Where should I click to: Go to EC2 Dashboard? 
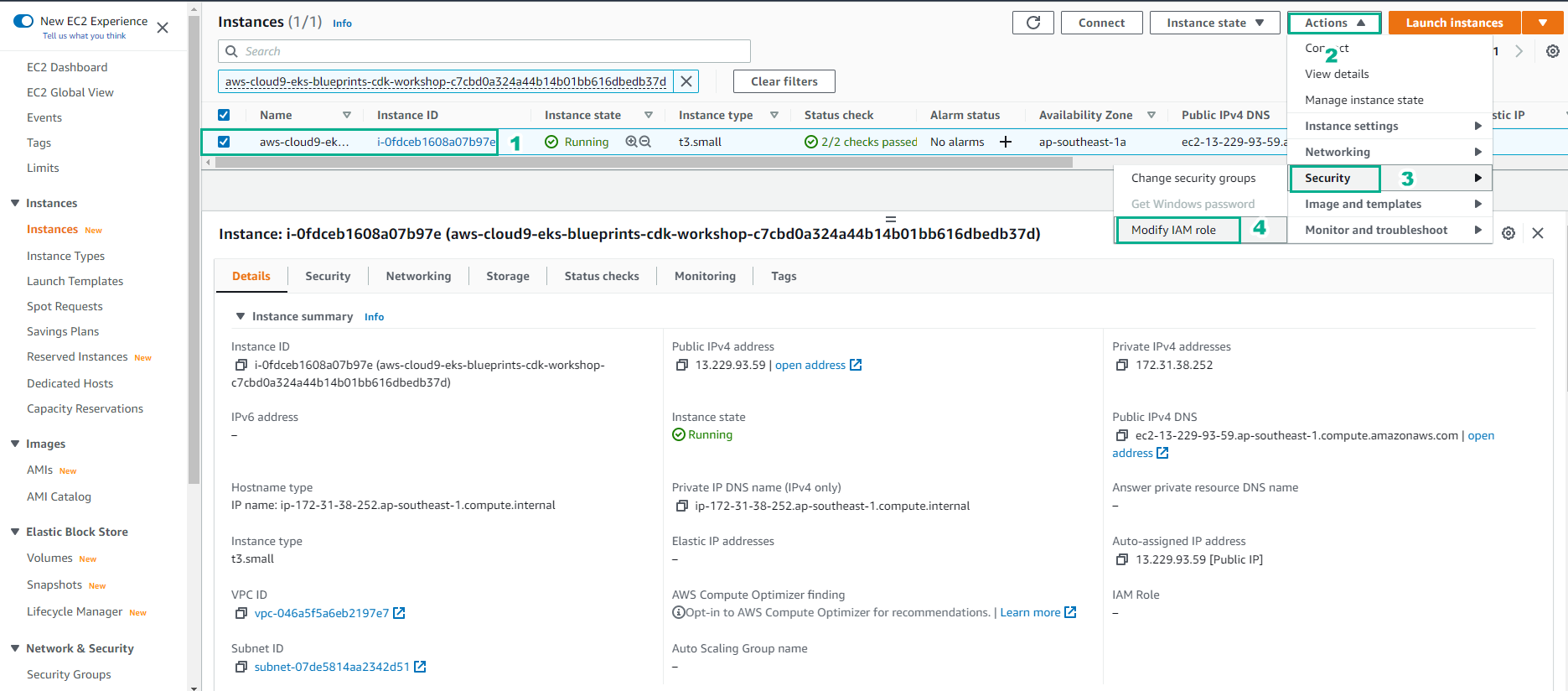67,67
